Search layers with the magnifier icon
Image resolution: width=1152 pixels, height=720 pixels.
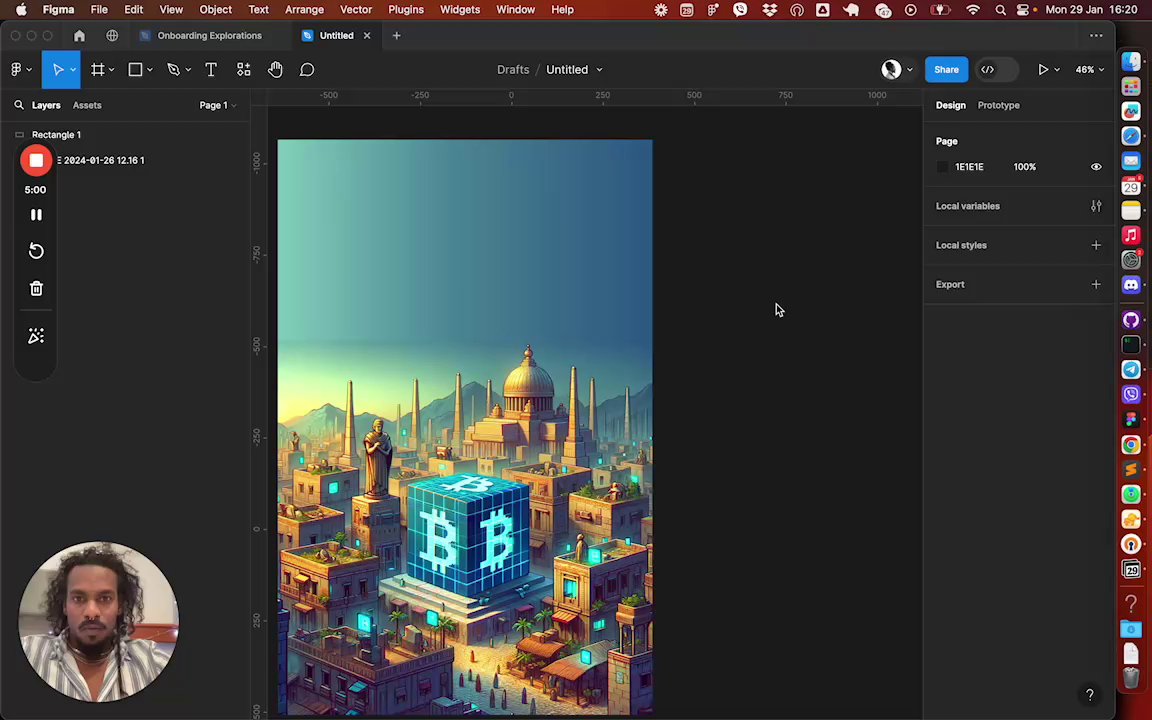click(x=19, y=105)
